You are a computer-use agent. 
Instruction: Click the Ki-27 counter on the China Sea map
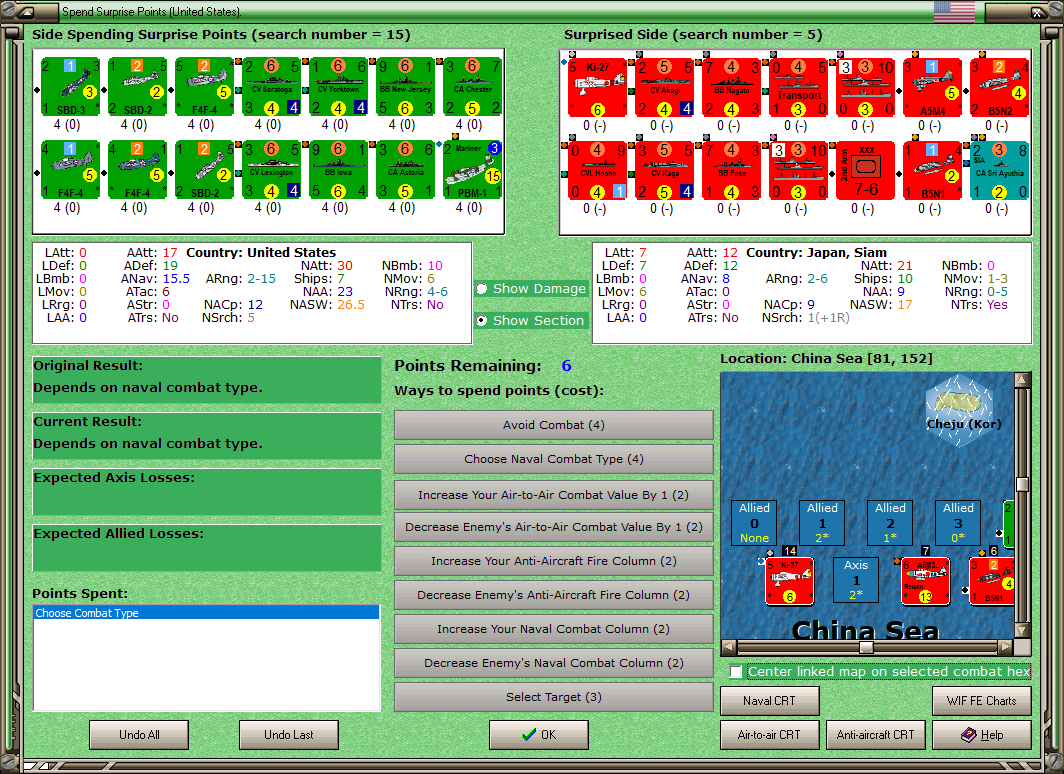click(790, 581)
